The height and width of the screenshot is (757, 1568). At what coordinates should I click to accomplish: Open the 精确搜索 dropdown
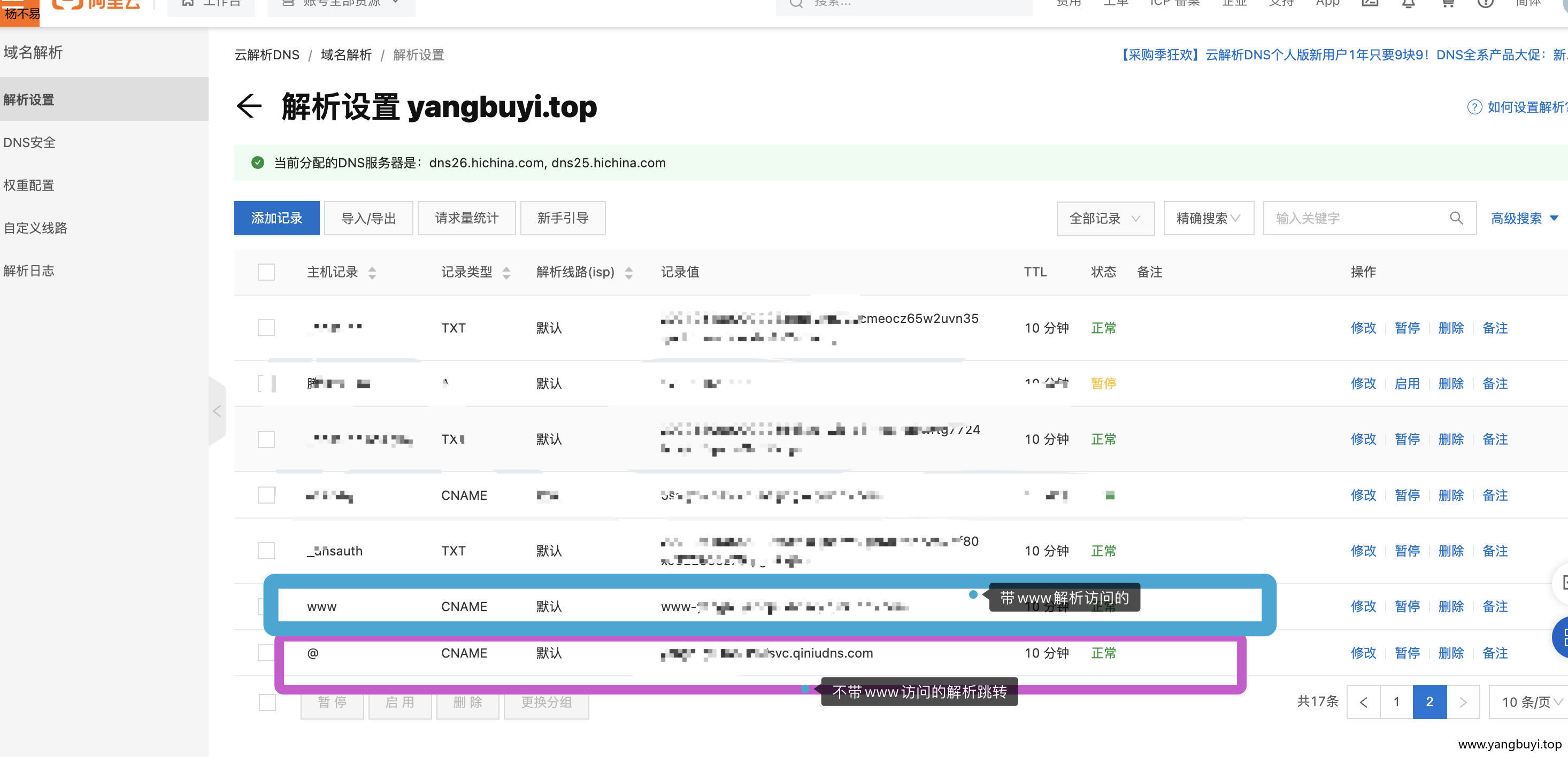[1208, 218]
